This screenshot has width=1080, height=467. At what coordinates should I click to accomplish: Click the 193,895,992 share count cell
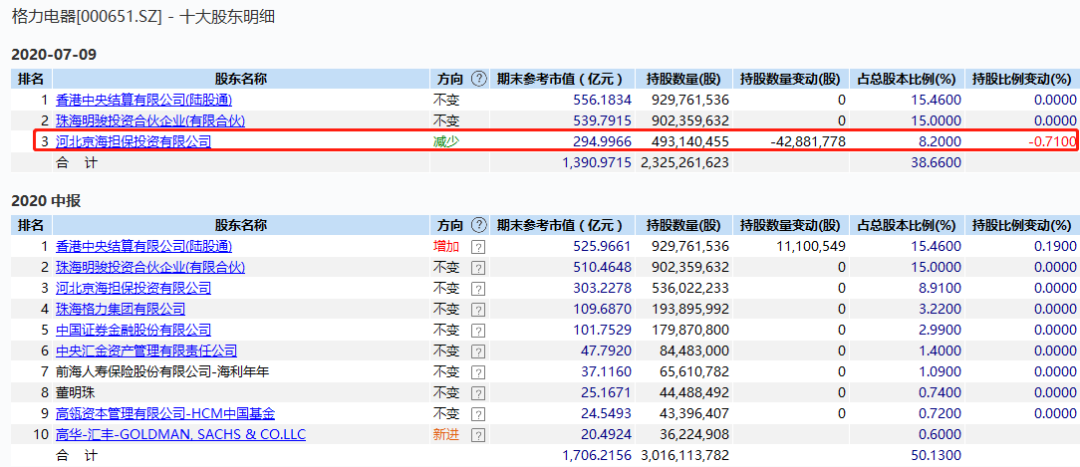coord(688,309)
